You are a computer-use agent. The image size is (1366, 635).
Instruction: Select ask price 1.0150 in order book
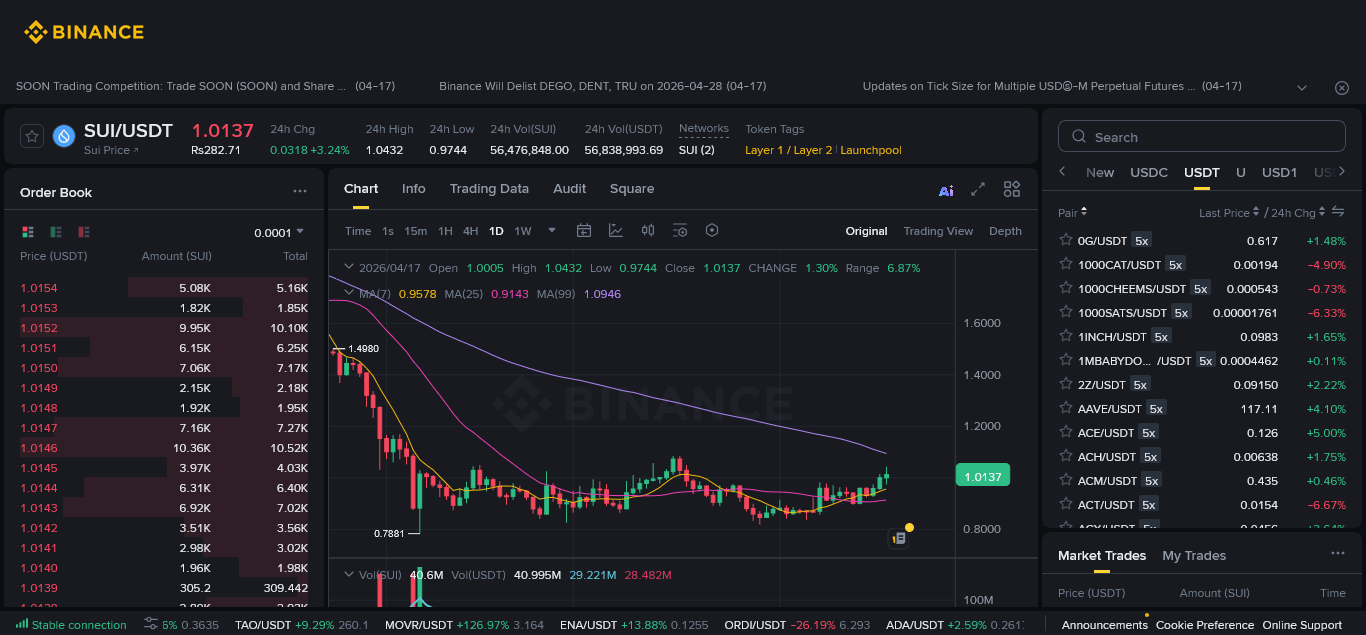[39, 368]
